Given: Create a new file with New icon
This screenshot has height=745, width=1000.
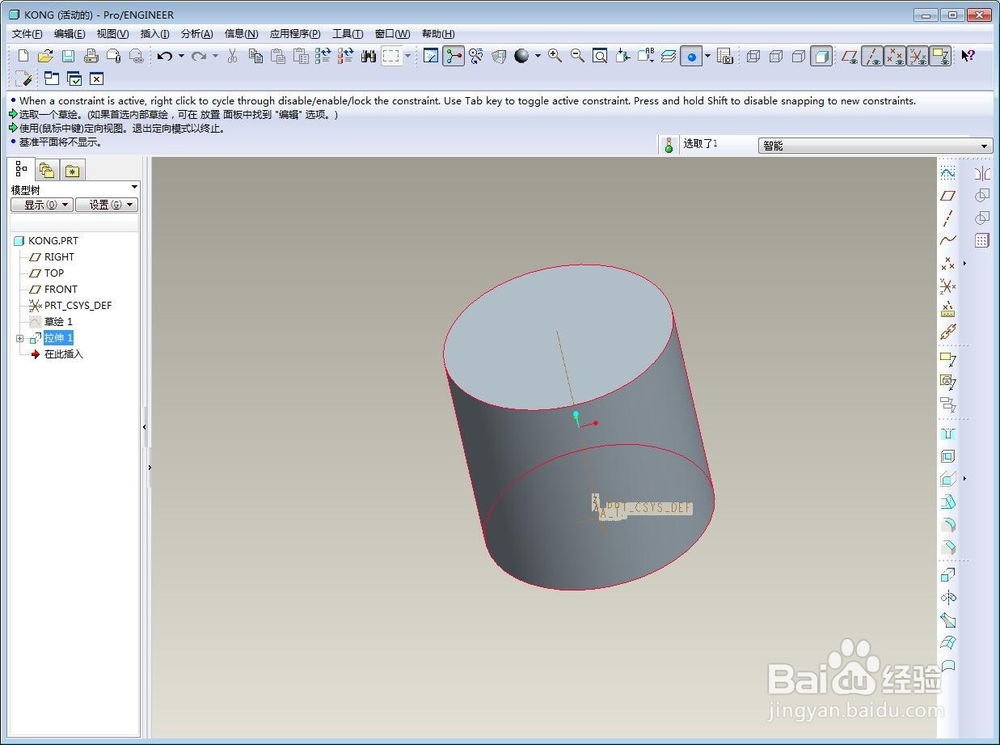Looking at the screenshot, I should (x=23, y=56).
